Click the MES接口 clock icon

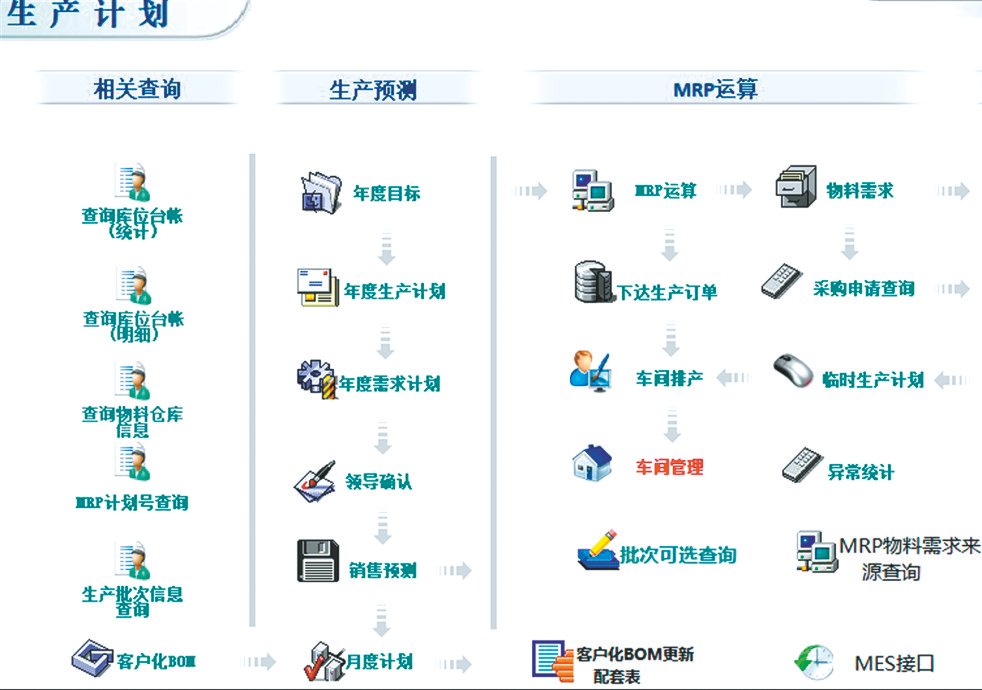tap(813, 661)
